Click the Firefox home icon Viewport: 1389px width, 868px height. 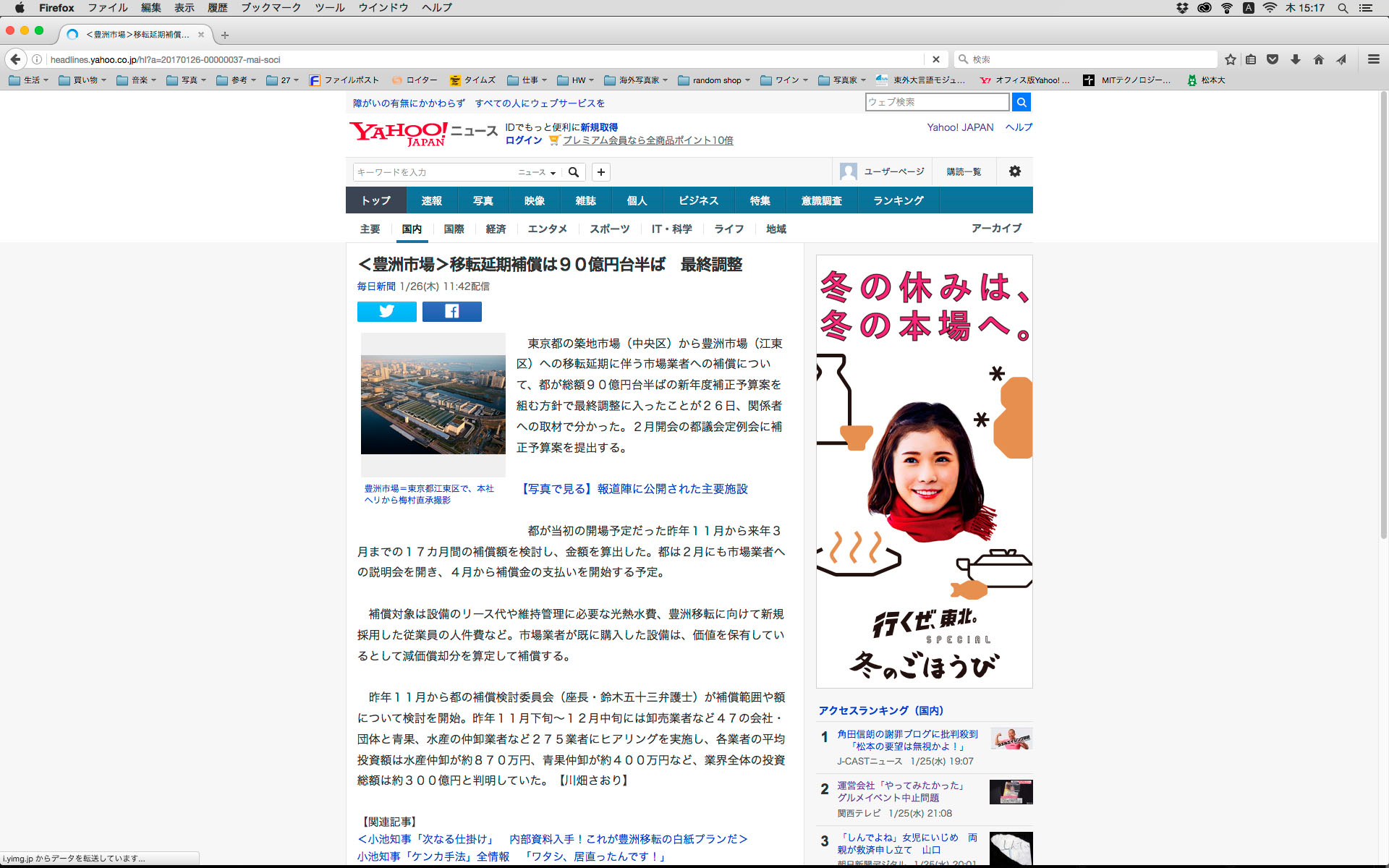[x=1318, y=59]
